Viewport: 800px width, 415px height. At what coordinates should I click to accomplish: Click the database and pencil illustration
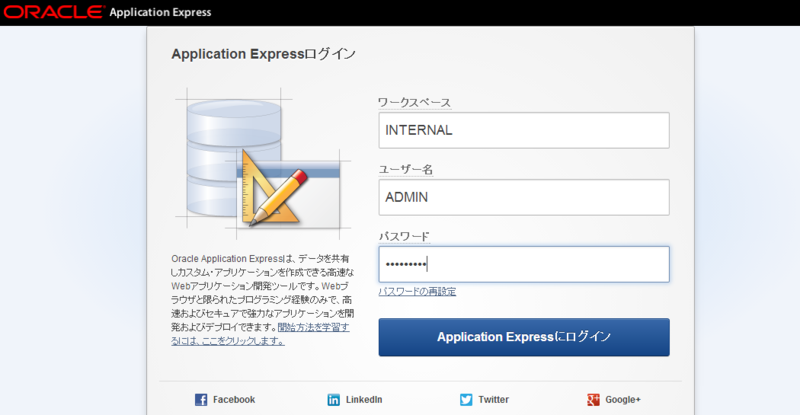tap(263, 163)
